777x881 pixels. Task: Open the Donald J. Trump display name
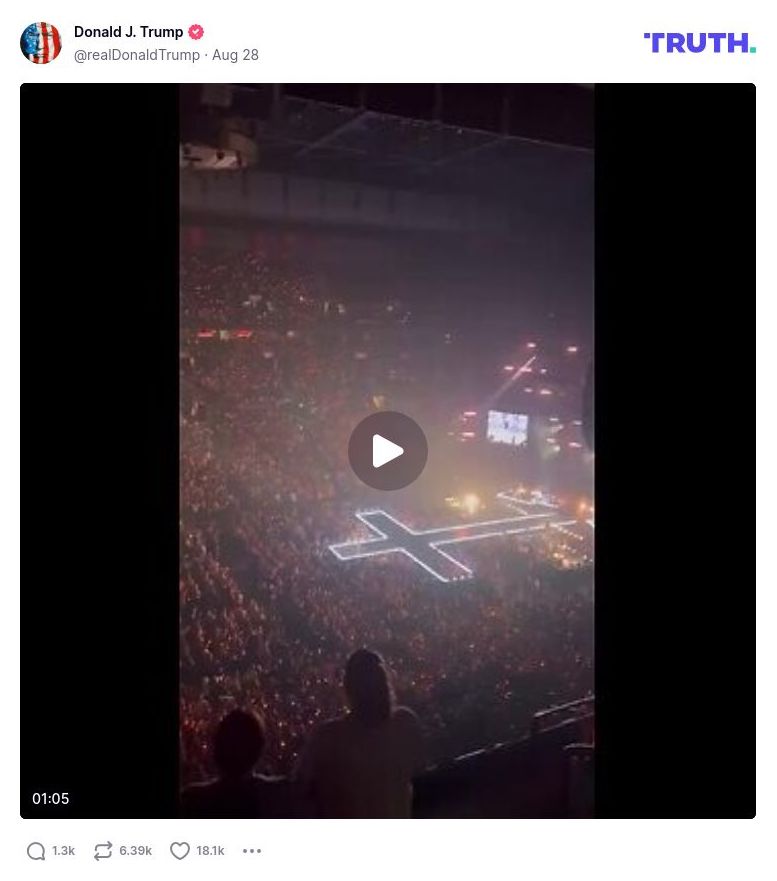pyautogui.click(x=129, y=32)
